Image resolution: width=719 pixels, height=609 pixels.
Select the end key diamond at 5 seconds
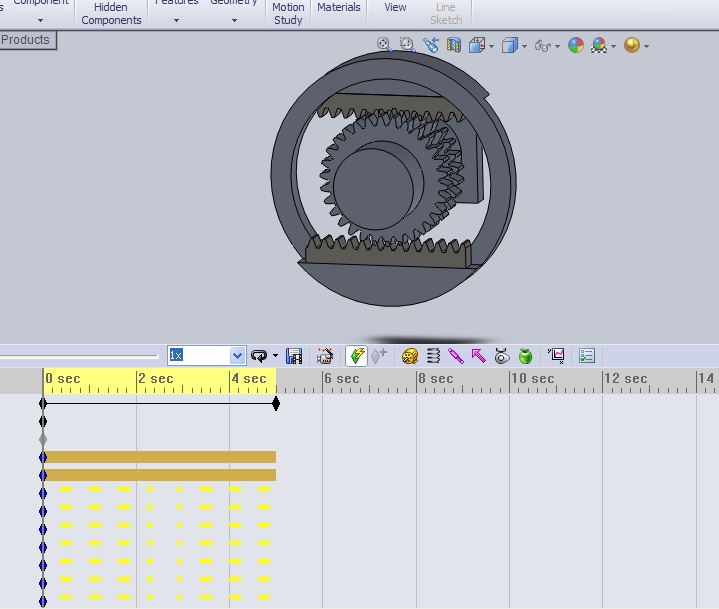click(276, 404)
